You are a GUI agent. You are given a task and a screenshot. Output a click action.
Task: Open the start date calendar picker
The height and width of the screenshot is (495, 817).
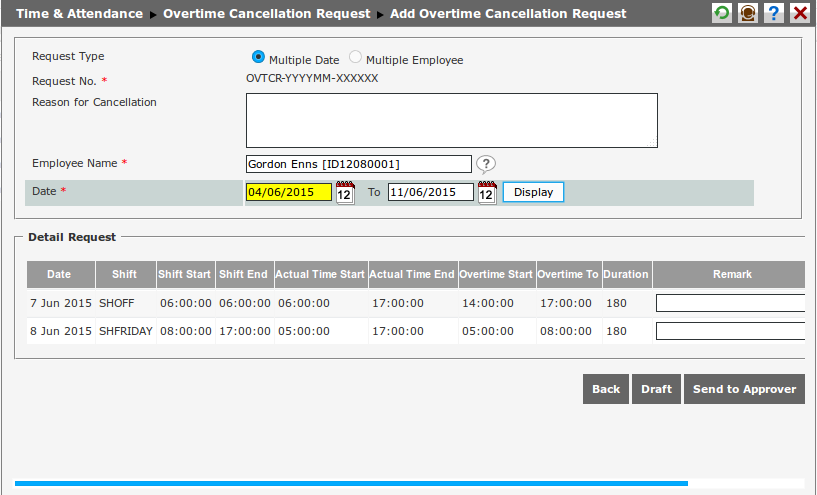[345, 193]
